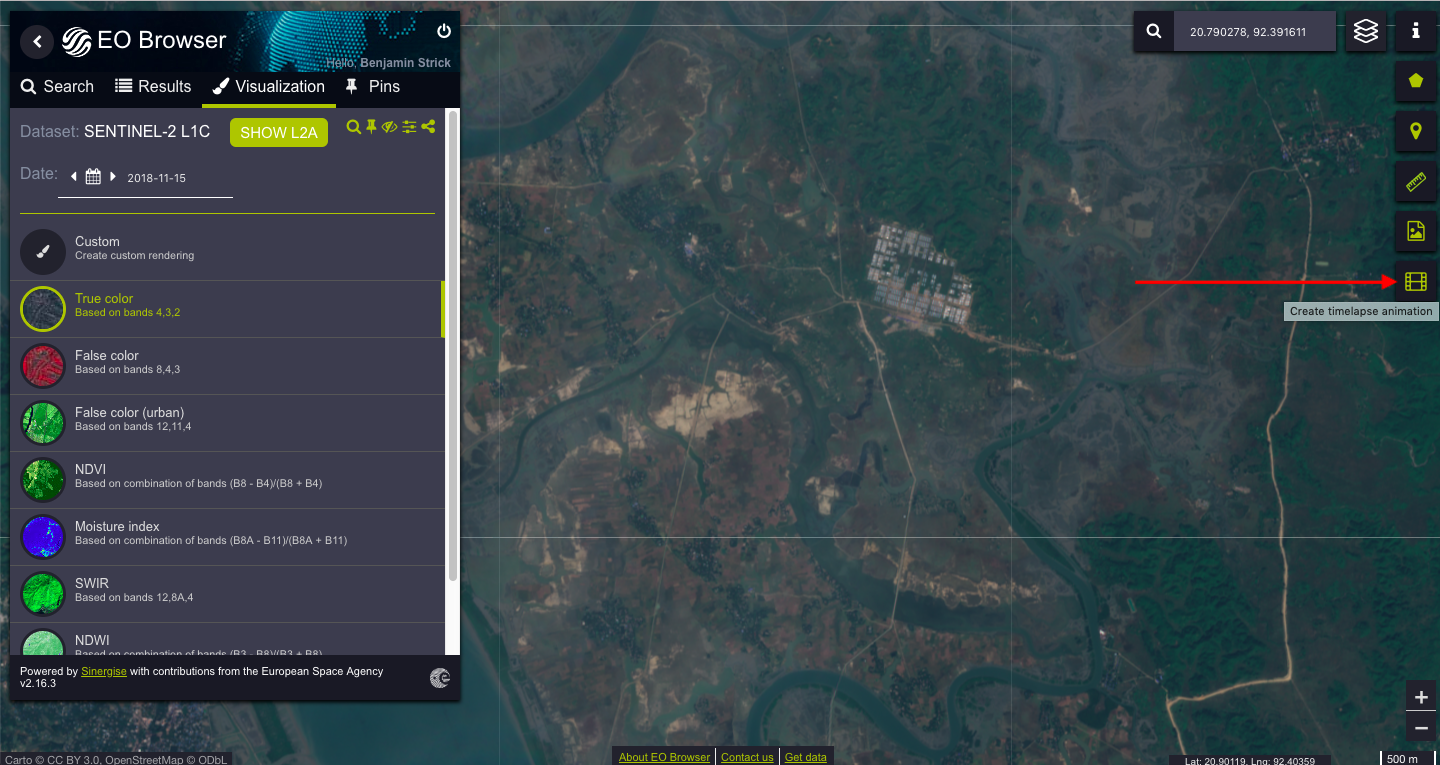The width and height of the screenshot is (1440, 765).
Task: Pin the current layer with pushpin icon
Action: (x=371, y=127)
